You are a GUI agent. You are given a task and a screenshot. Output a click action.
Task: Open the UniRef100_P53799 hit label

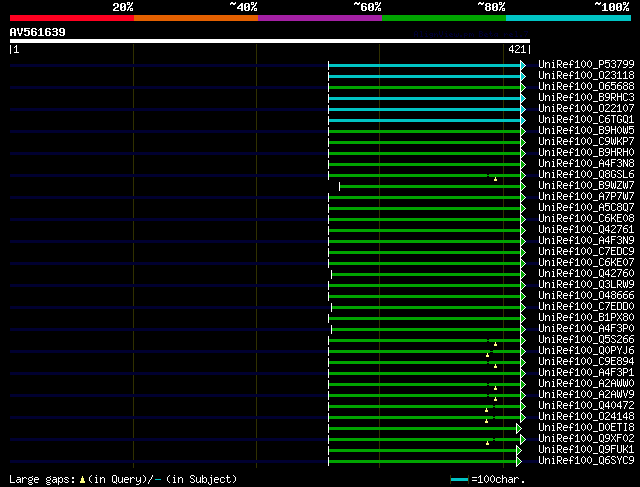(586, 64)
